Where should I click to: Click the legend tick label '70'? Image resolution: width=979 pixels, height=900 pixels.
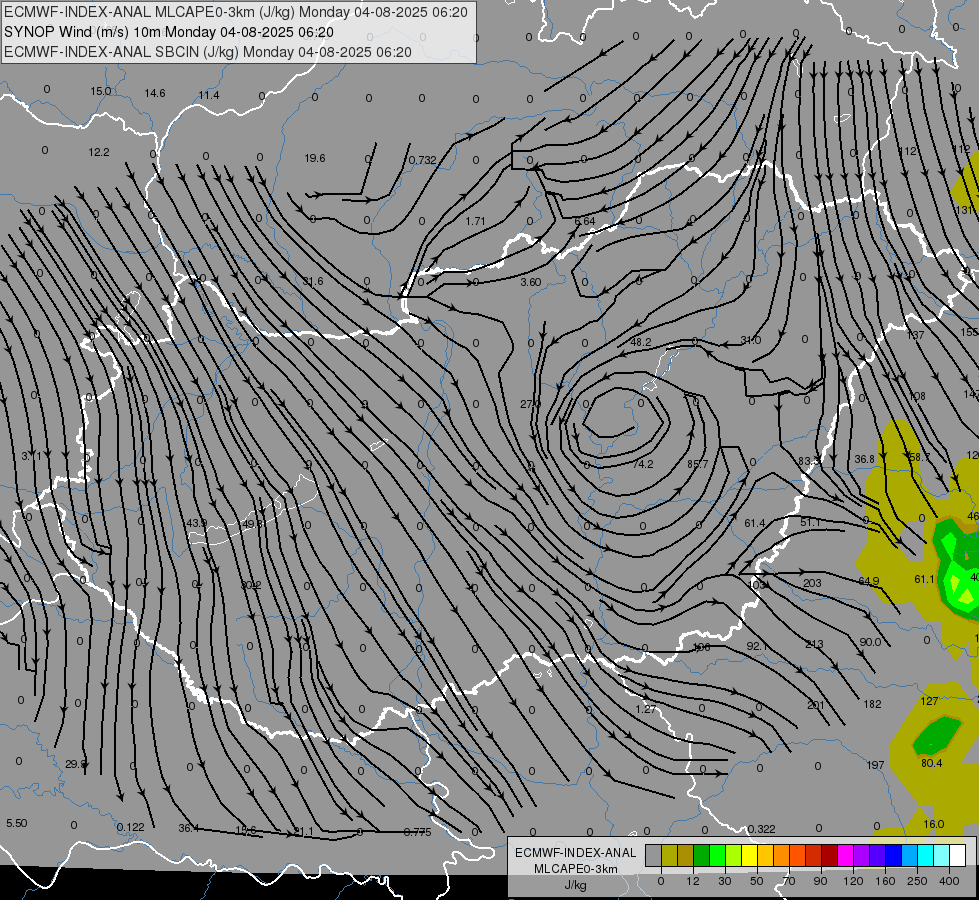pos(789,881)
